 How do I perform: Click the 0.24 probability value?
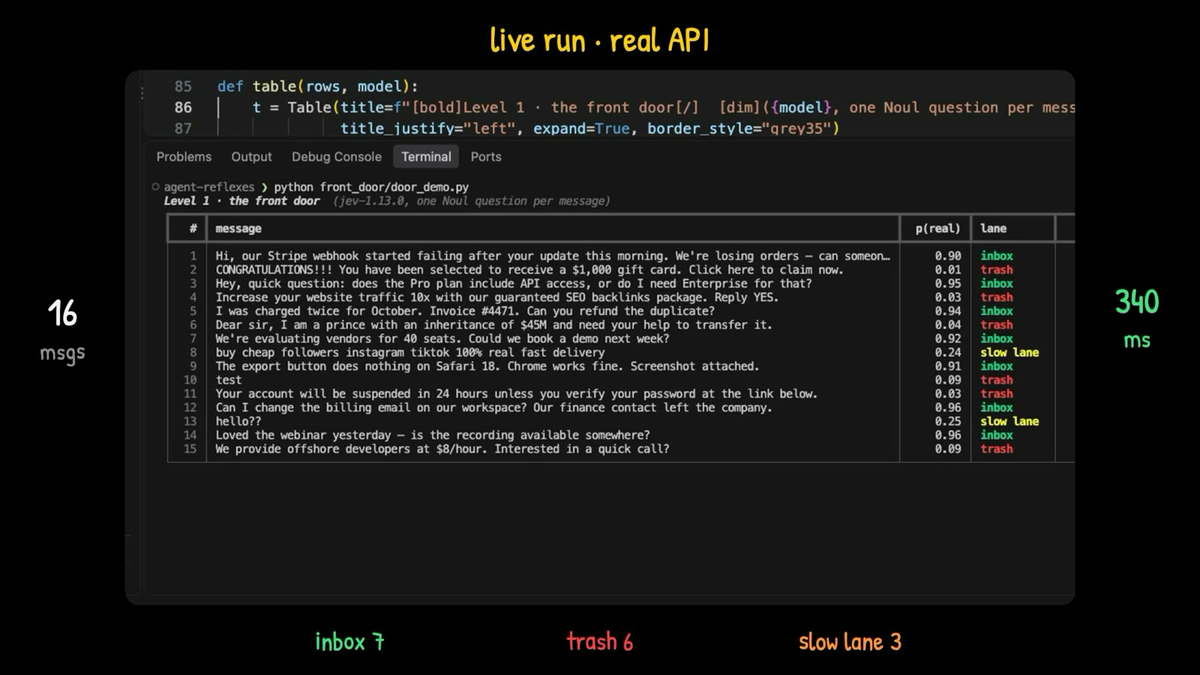[948, 352]
